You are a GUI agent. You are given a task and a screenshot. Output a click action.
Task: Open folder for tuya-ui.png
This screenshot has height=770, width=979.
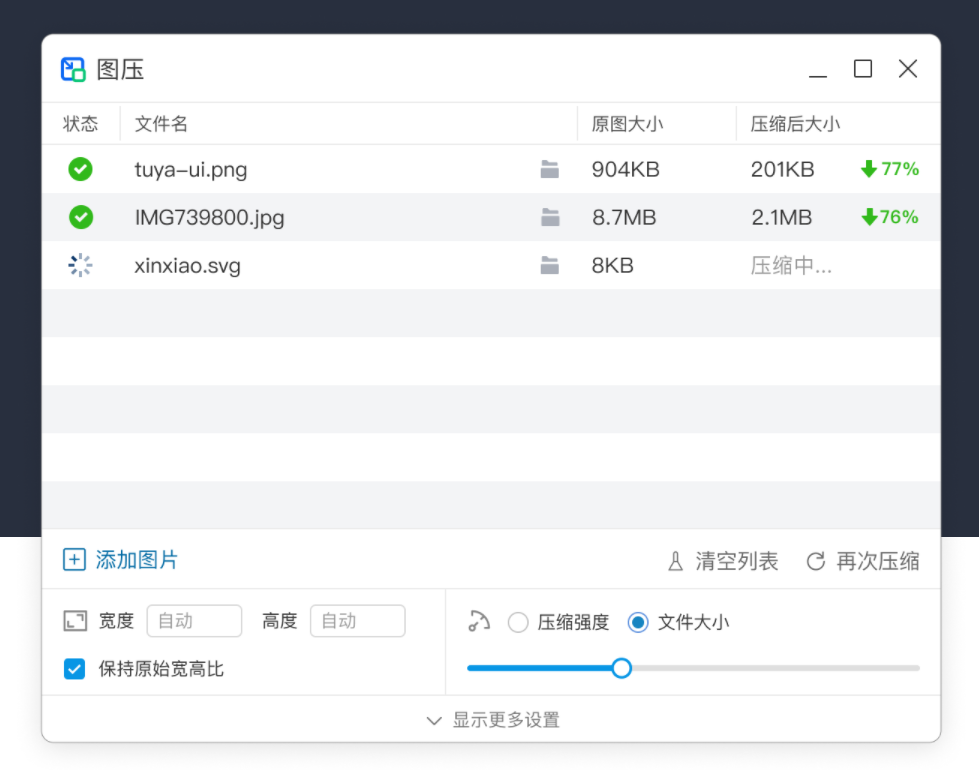pos(549,169)
